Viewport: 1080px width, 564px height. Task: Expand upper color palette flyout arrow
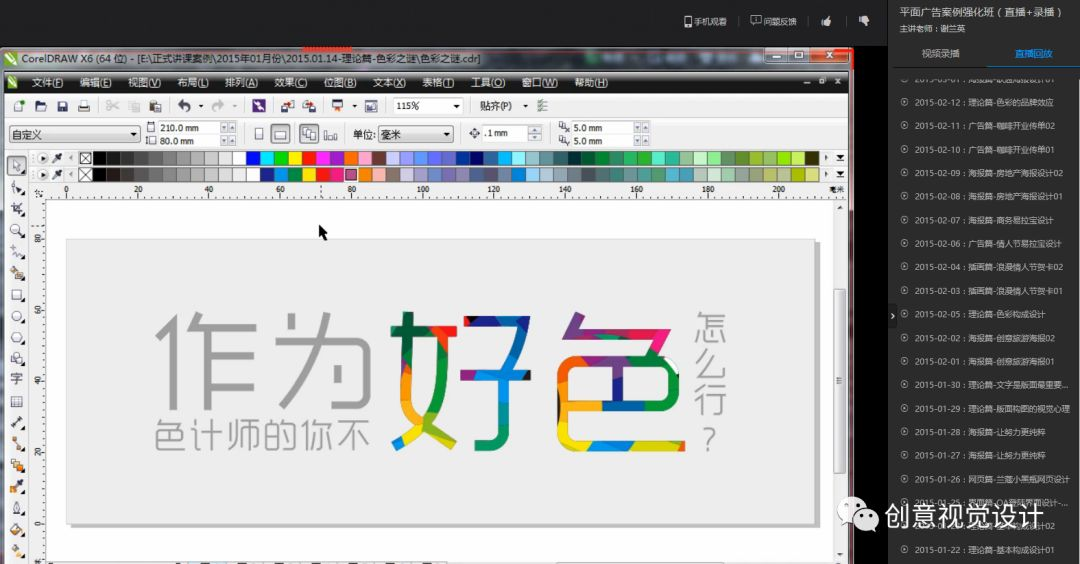coord(840,158)
